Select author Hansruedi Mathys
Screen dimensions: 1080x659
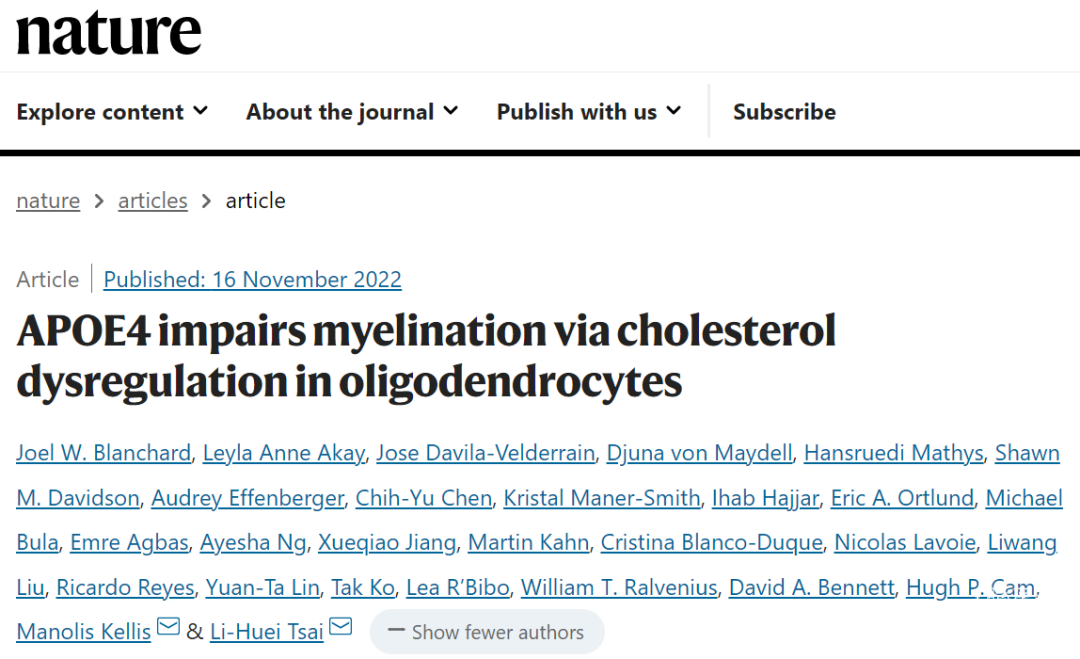coord(893,453)
